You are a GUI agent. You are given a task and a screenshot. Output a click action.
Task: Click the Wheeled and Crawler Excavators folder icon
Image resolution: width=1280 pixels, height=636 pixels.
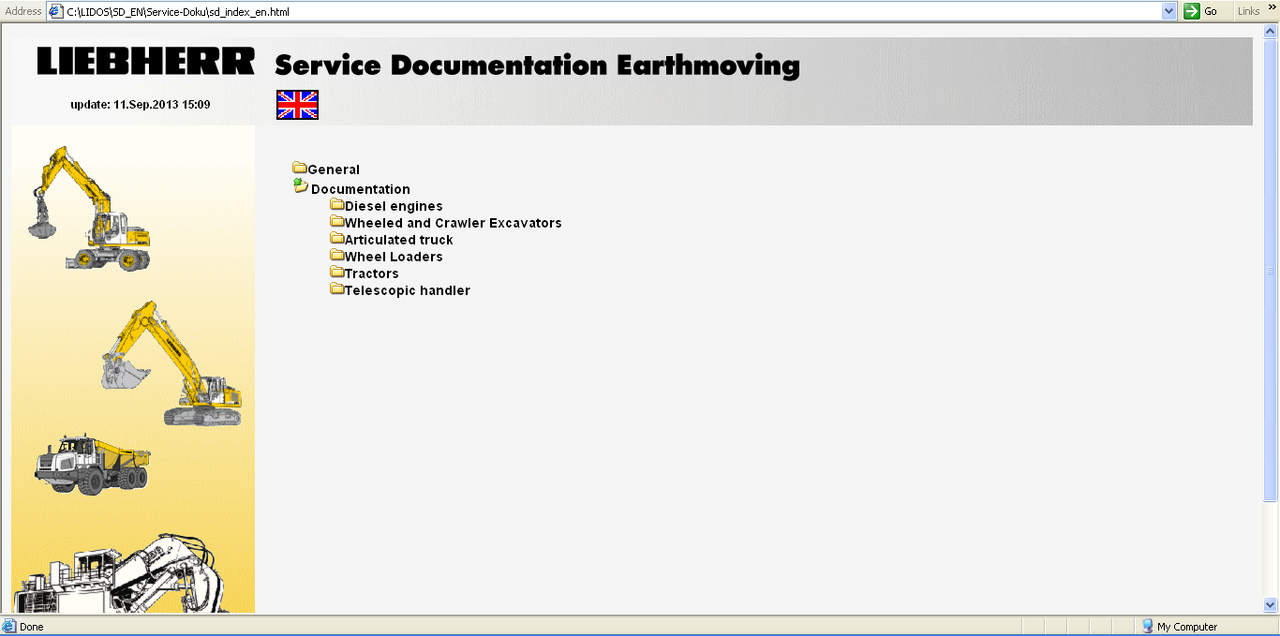[x=337, y=222]
